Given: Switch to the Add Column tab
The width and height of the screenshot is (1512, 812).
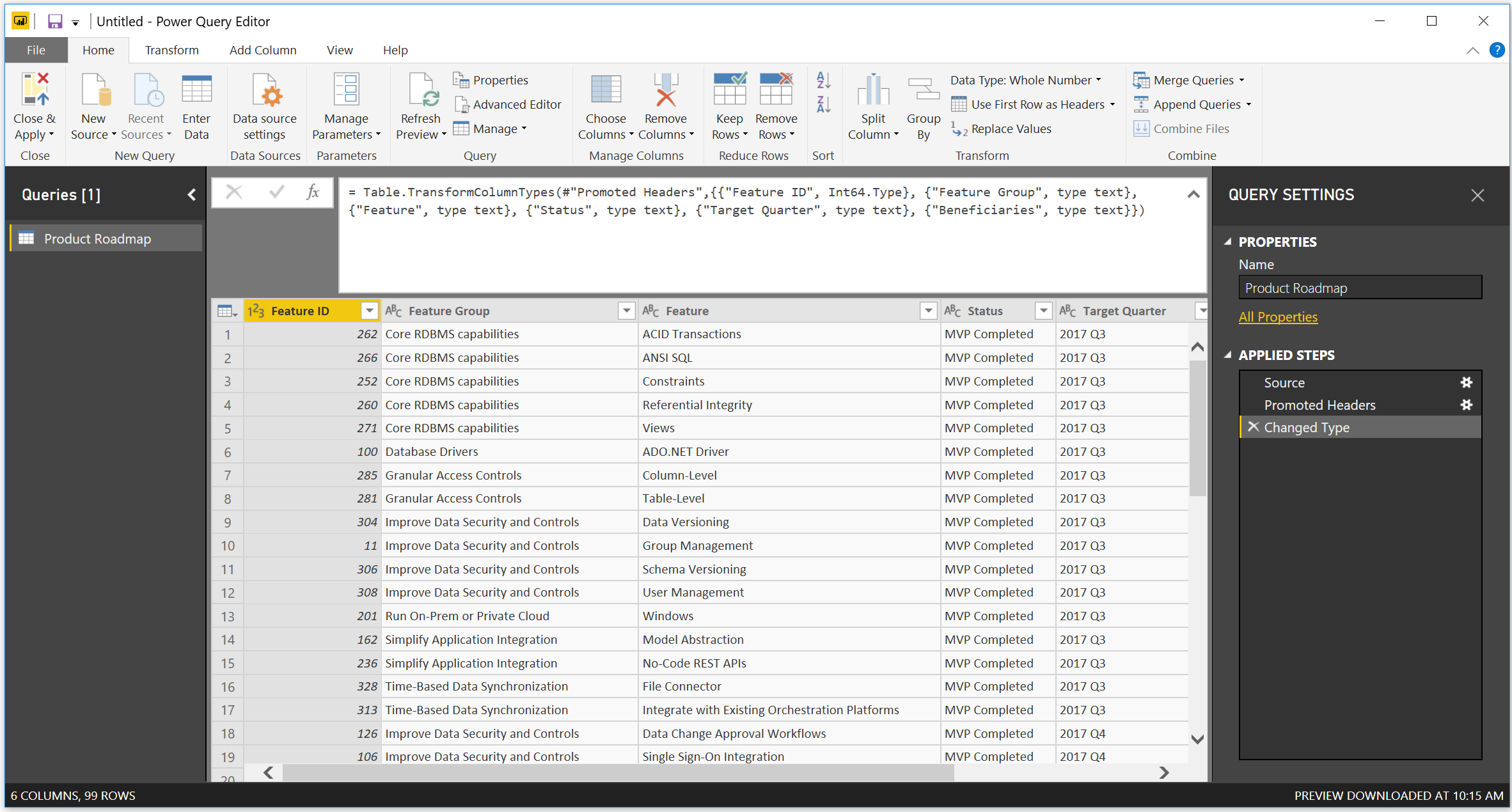Looking at the screenshot, I should click(x=263, y=50).
